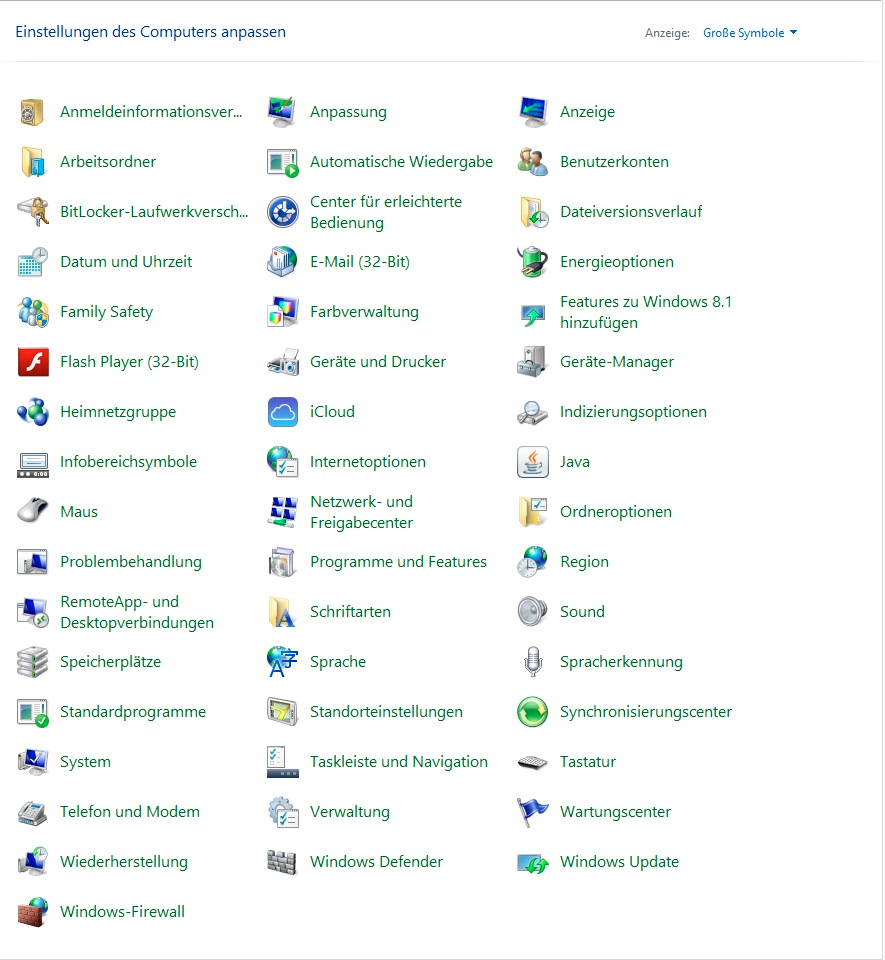The width and height of the screenshot is (885, 960).
Task: Open the Anzeige display icon
Action: 532,112
